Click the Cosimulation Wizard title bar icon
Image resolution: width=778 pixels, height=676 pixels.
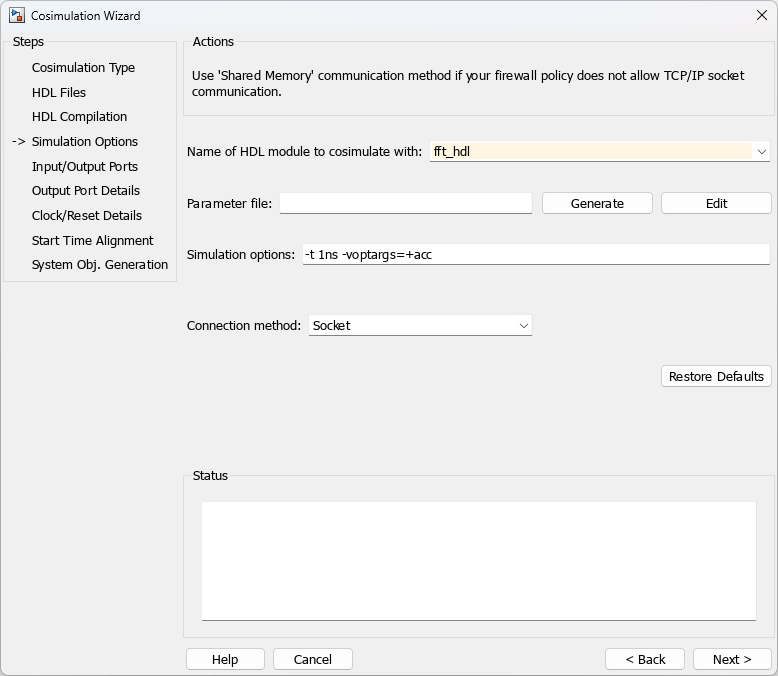[x=17, y=16]
